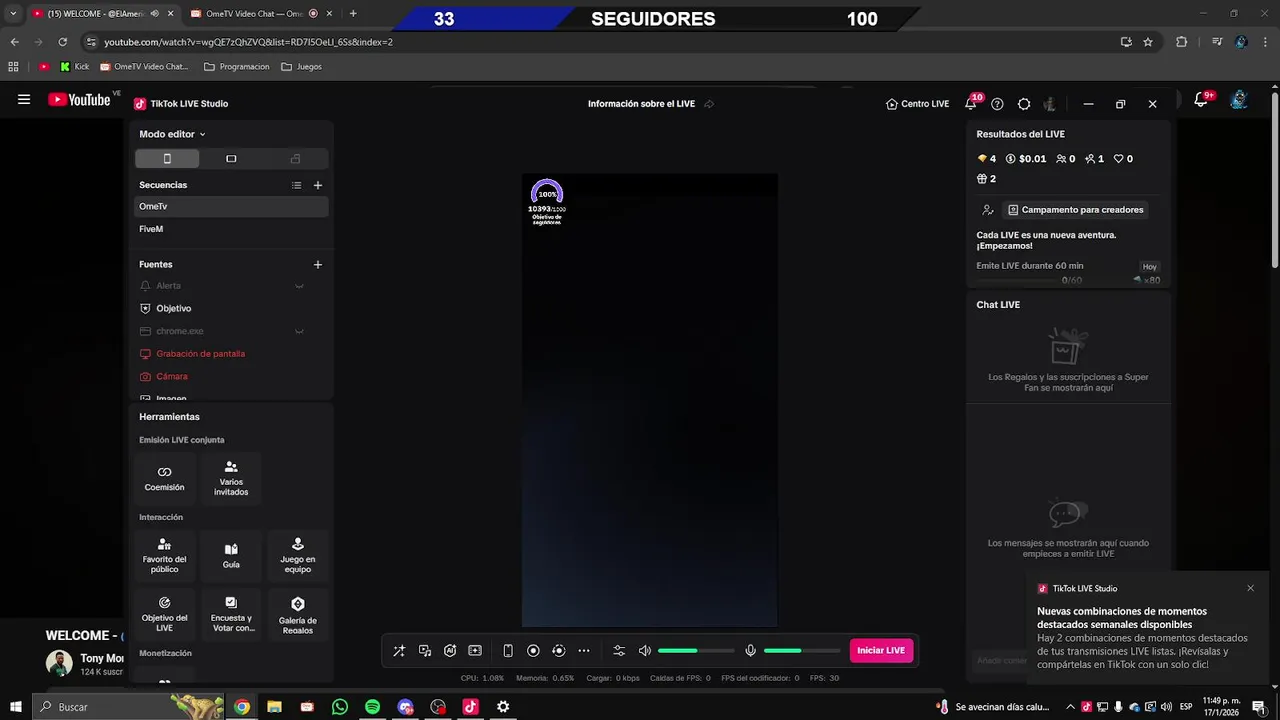Open a new browser tab
1280x720 pixels.
(353, 14)
